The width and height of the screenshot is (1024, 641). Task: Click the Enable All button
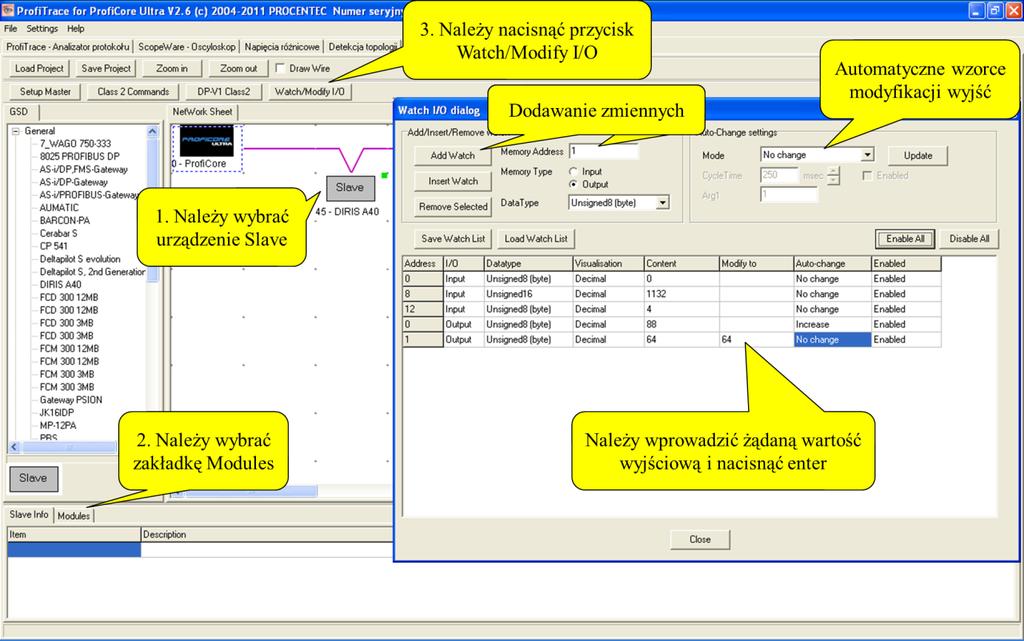pos(905,239)
